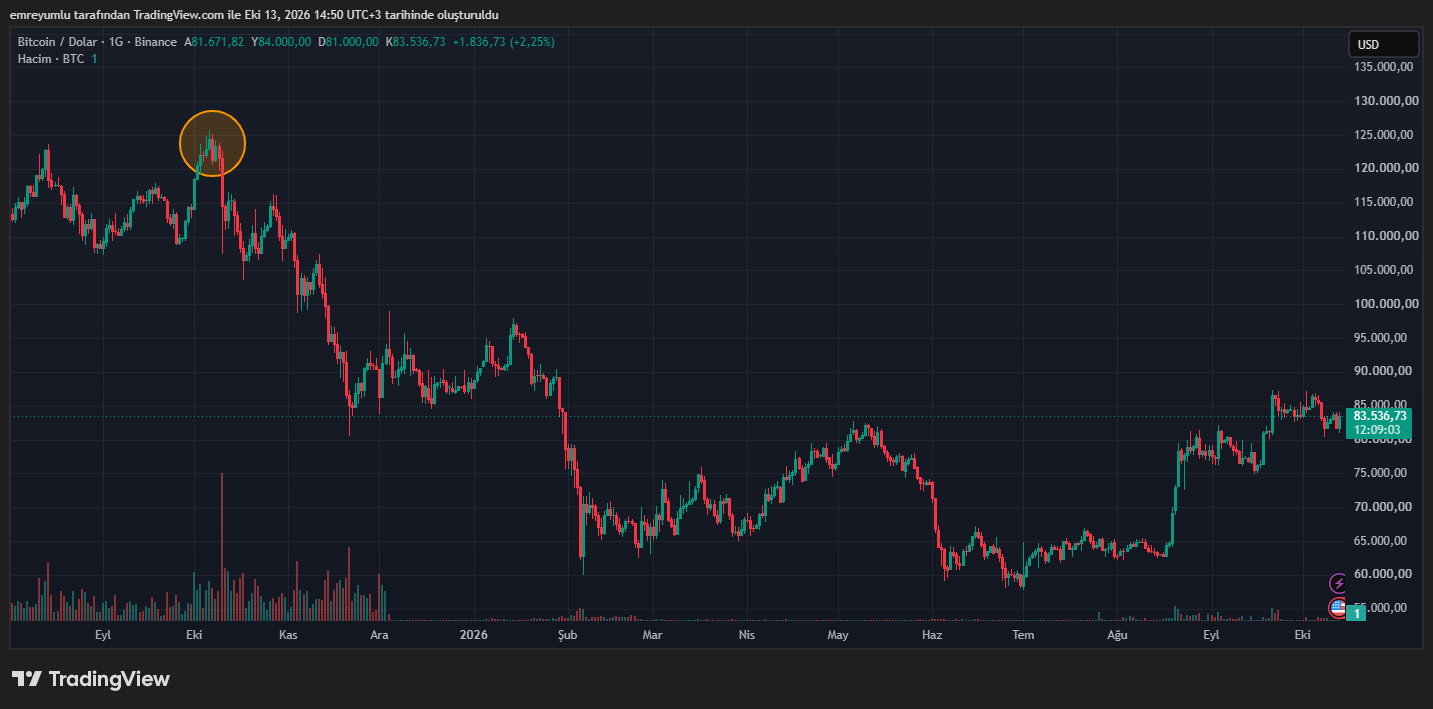The image size is (1433, 709).
Task: Click the high value Y84.000,00
Action: click(281, 42)
